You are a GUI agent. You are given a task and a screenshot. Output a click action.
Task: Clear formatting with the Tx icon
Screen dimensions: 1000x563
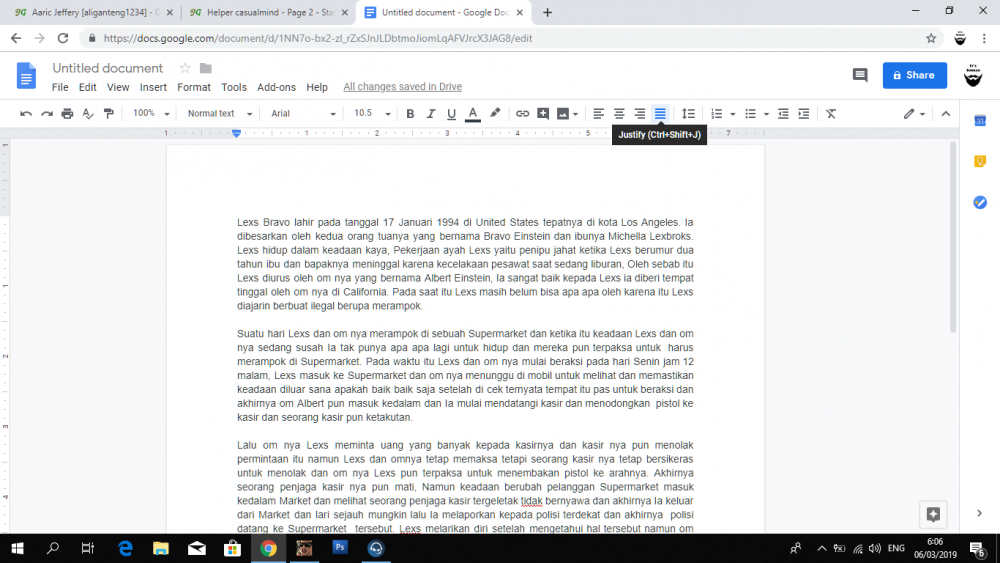click(830, 113)
